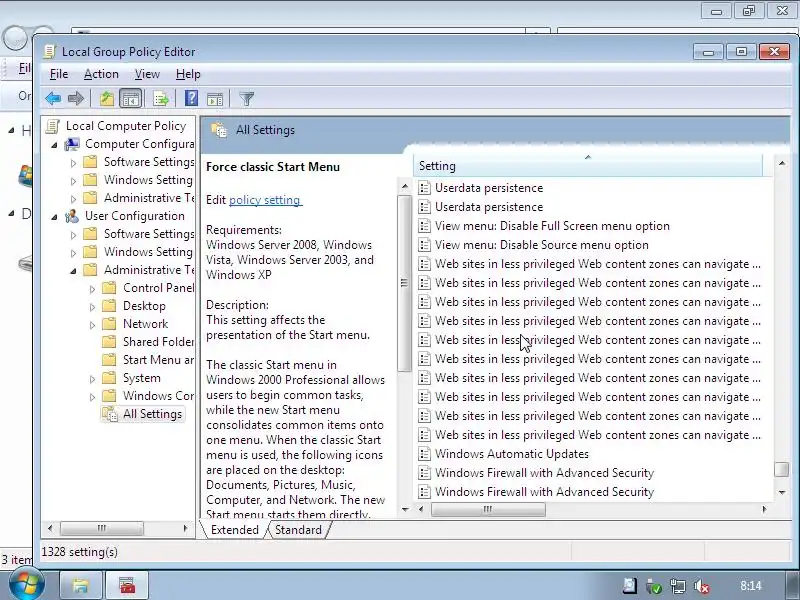
Task: Toggle the Show/Hide Action Pane icon
Action: [x=215, y=98]
